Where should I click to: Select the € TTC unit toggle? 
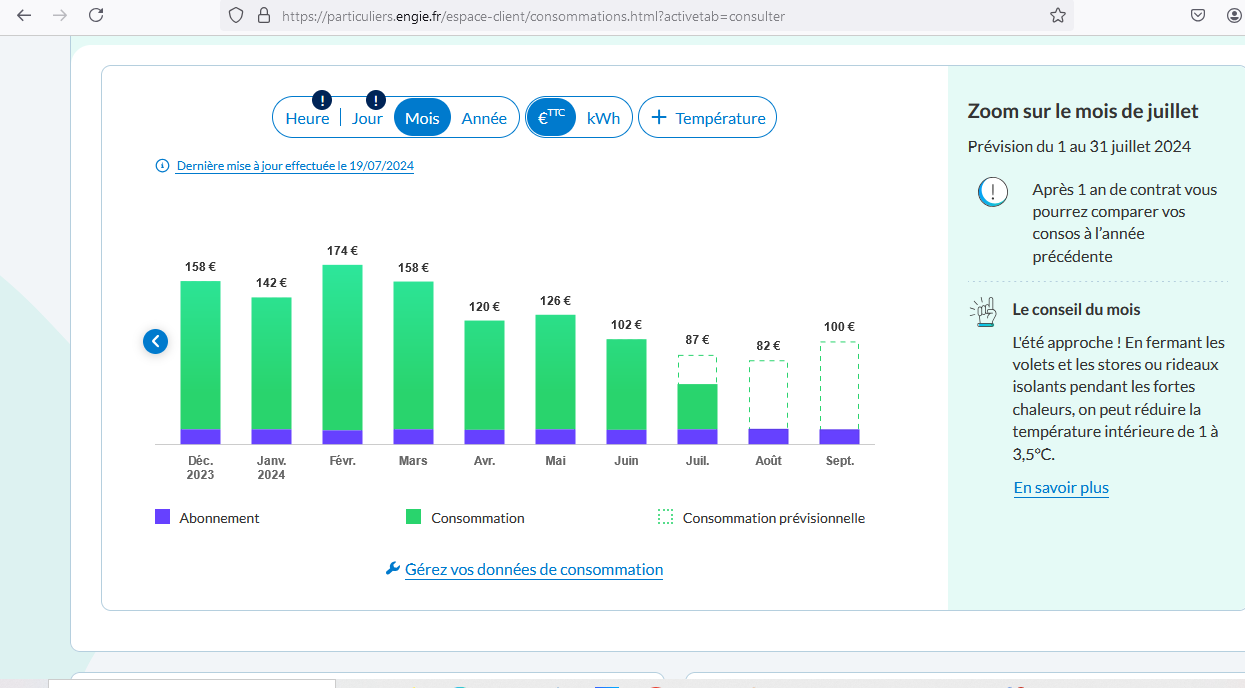tap(551, 117)
